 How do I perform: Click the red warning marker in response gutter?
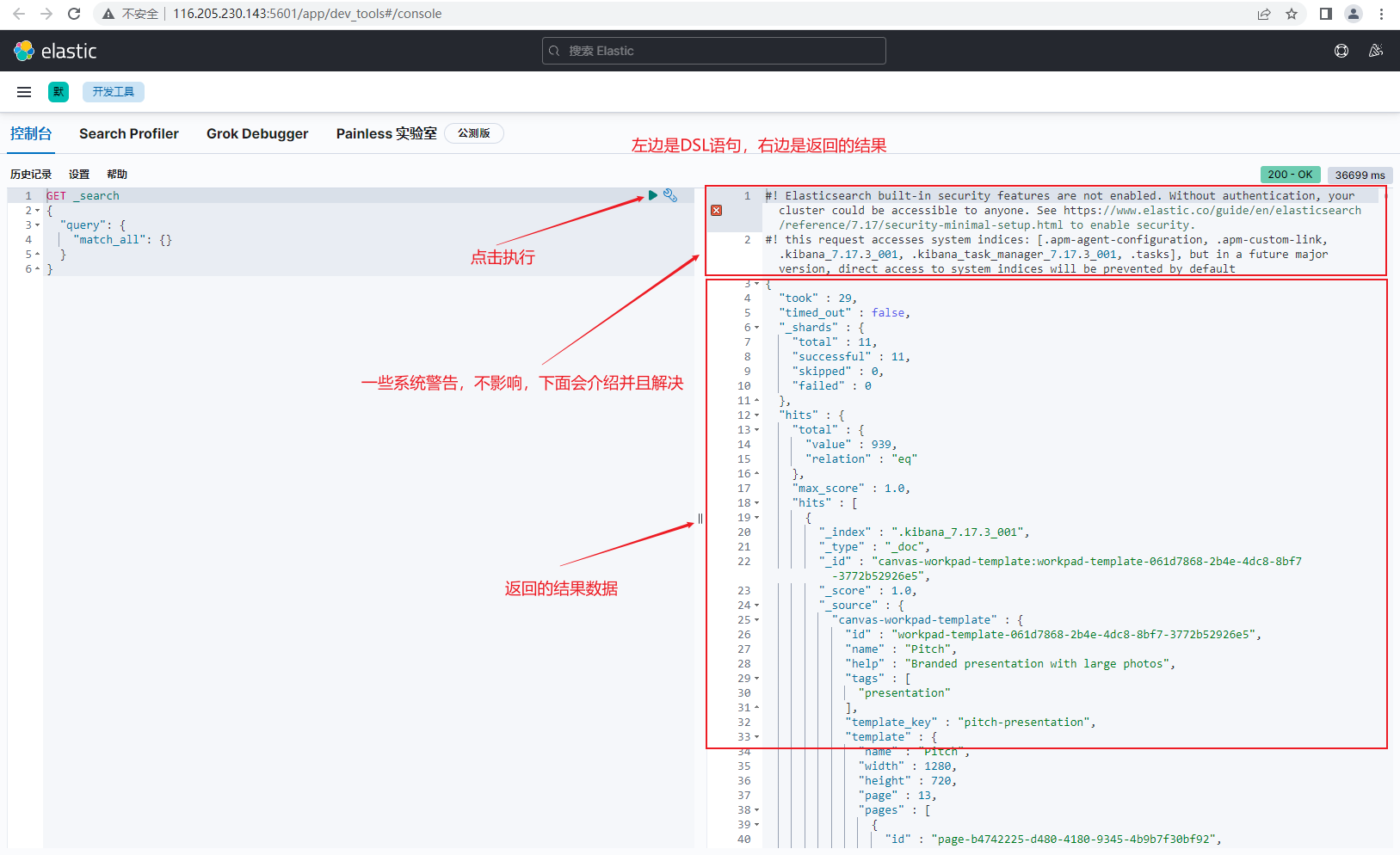[x=716, y=210]
